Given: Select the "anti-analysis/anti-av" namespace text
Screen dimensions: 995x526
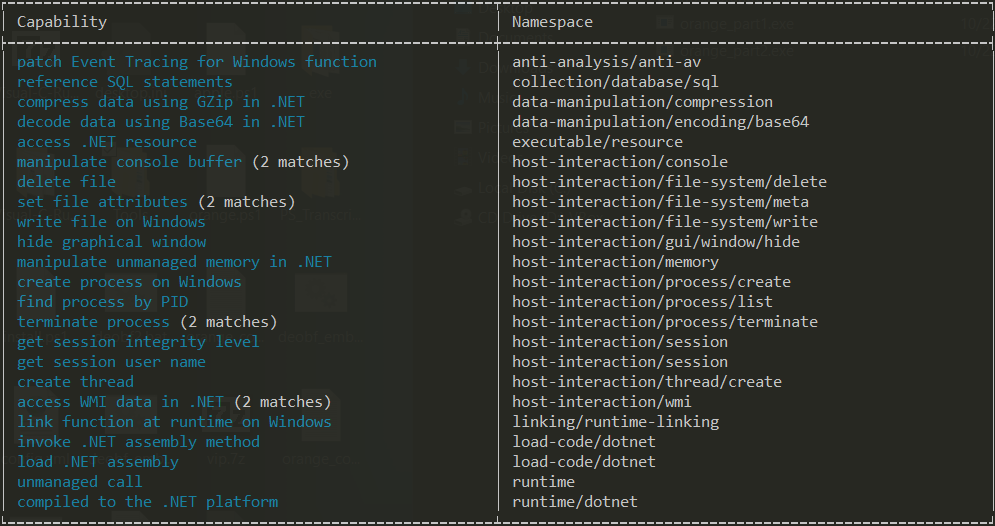Looking at the screenshot, I should [x=606, y=62].
